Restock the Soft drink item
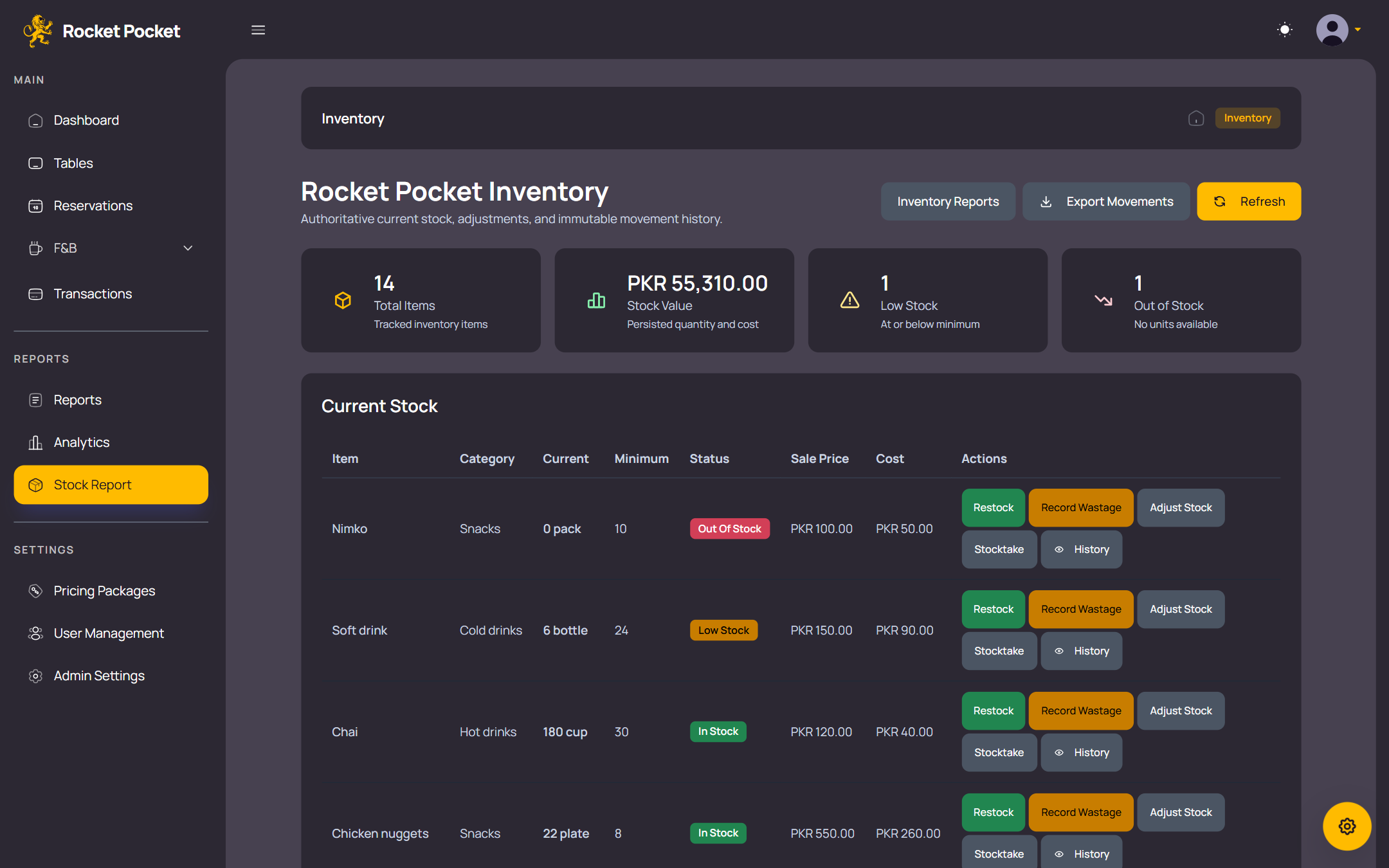This screenshot has width=1389, height=868. [x=993, y=610]
